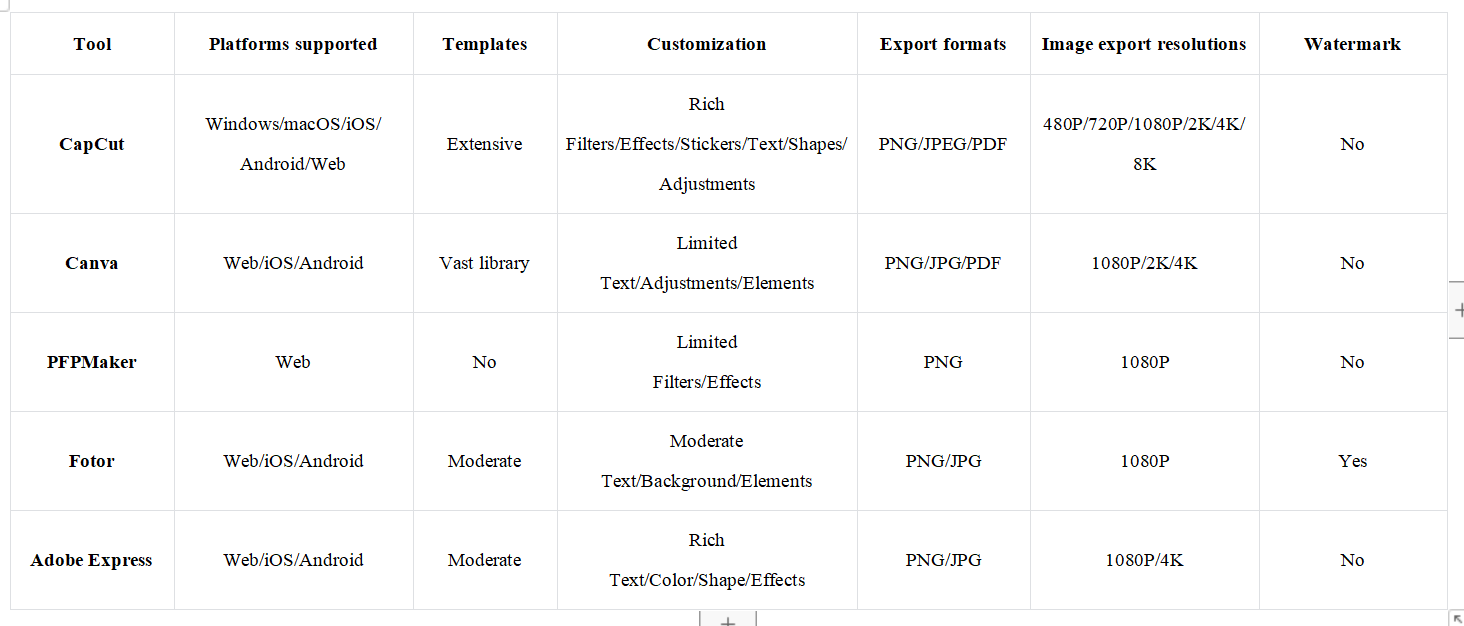This screenshot has height=626, width=1464.
Task: Click the table resize handle at bottom-right corner
Action: pyautogui.click(x=1455, y=617)
